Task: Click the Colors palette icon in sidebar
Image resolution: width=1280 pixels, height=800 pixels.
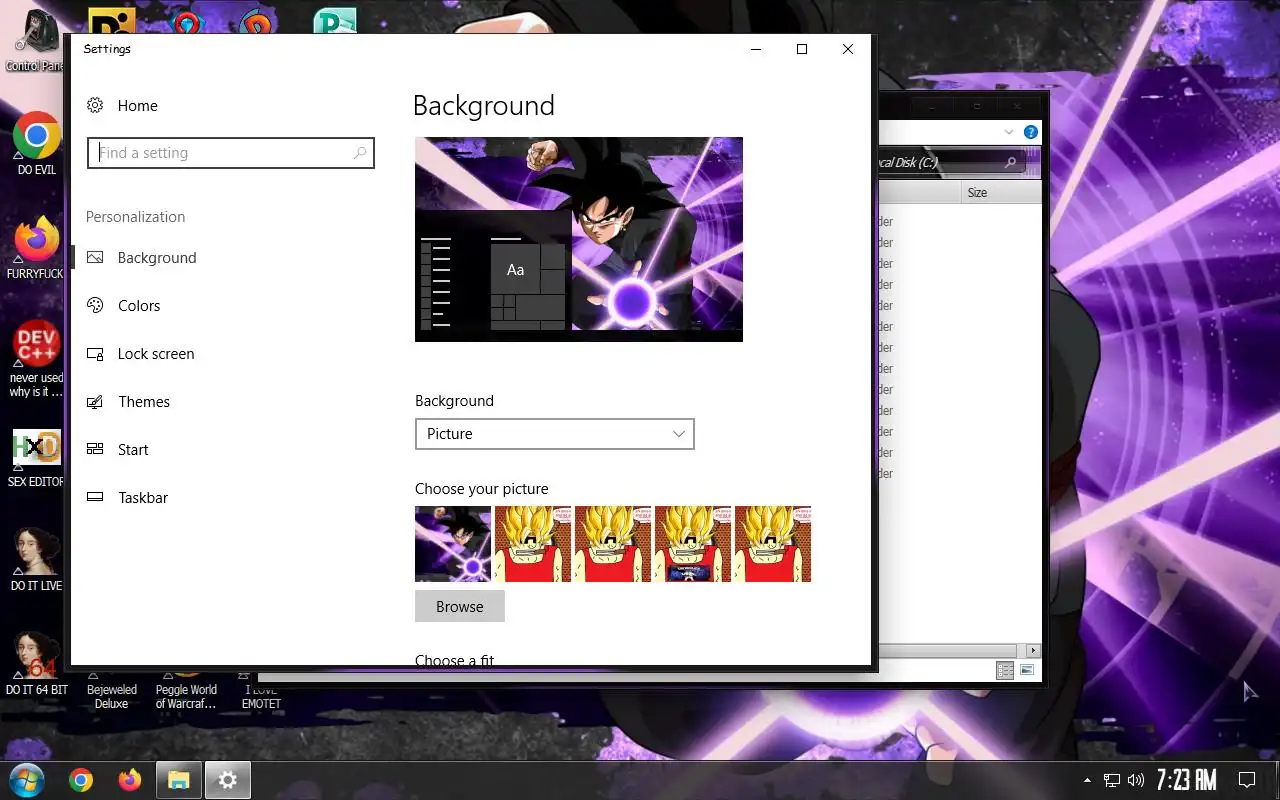Action: click(95, 305)
